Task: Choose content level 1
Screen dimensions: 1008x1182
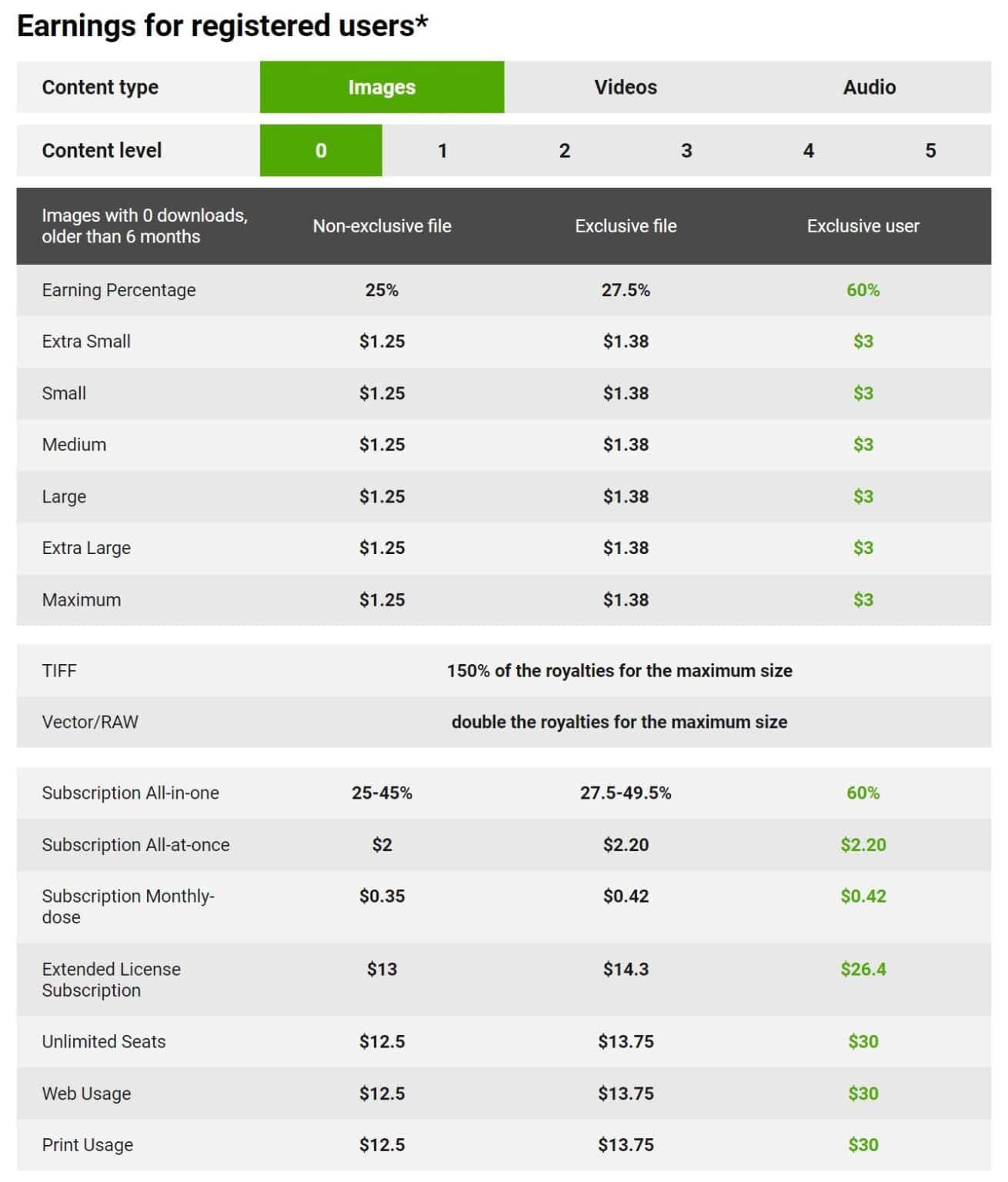Action: 442,150
